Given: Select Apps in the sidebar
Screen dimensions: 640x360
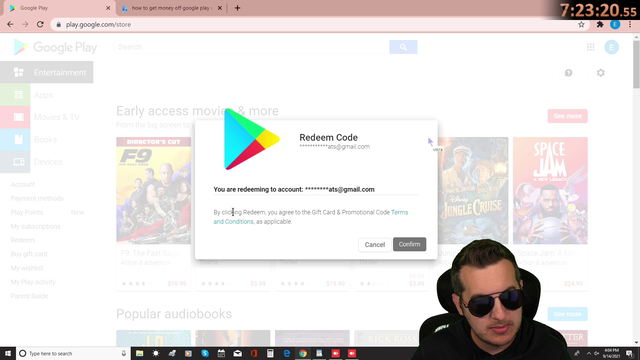Looking at the screenshot, I should click(47, 95).
